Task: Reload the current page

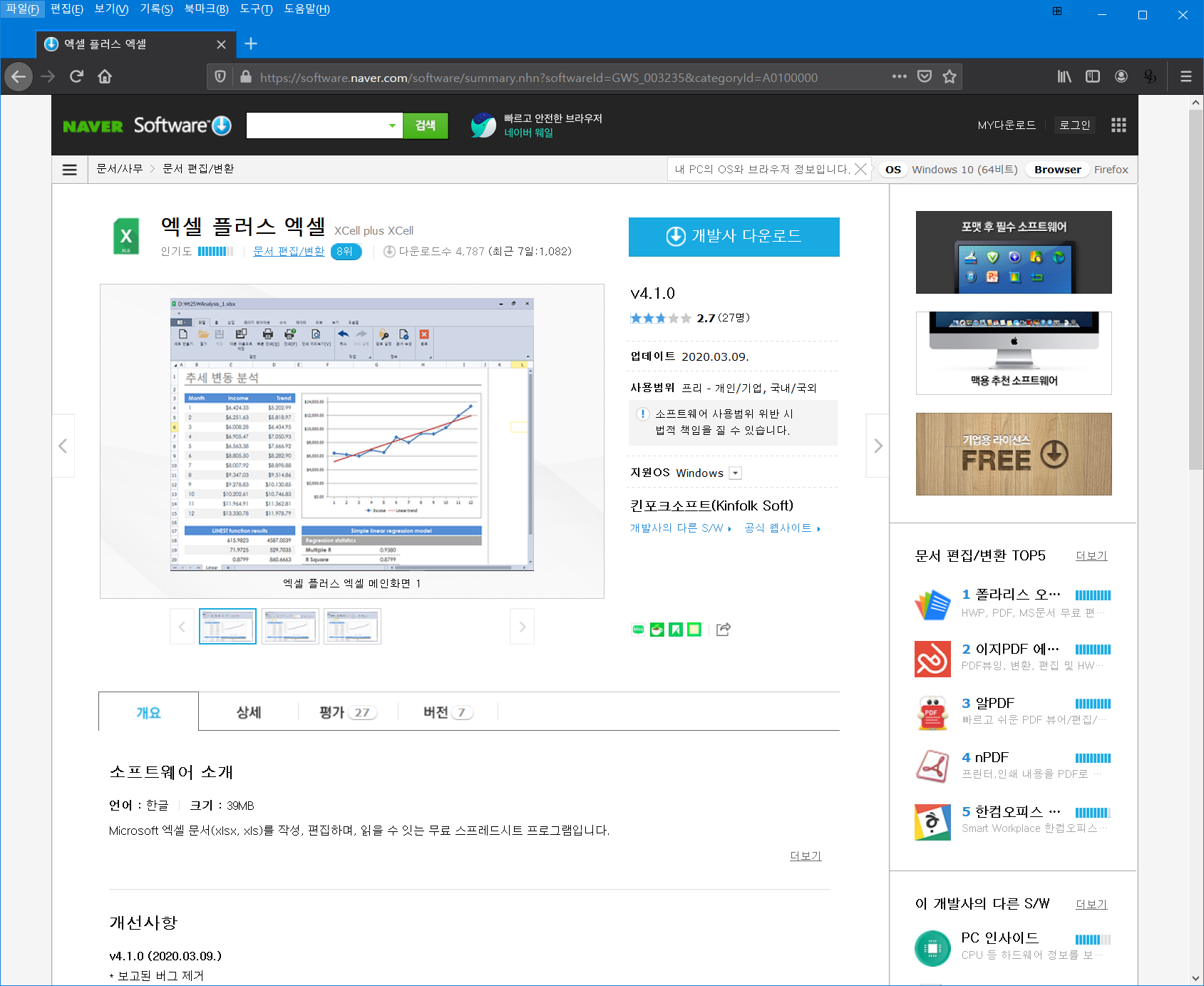Action: (76, 76)
